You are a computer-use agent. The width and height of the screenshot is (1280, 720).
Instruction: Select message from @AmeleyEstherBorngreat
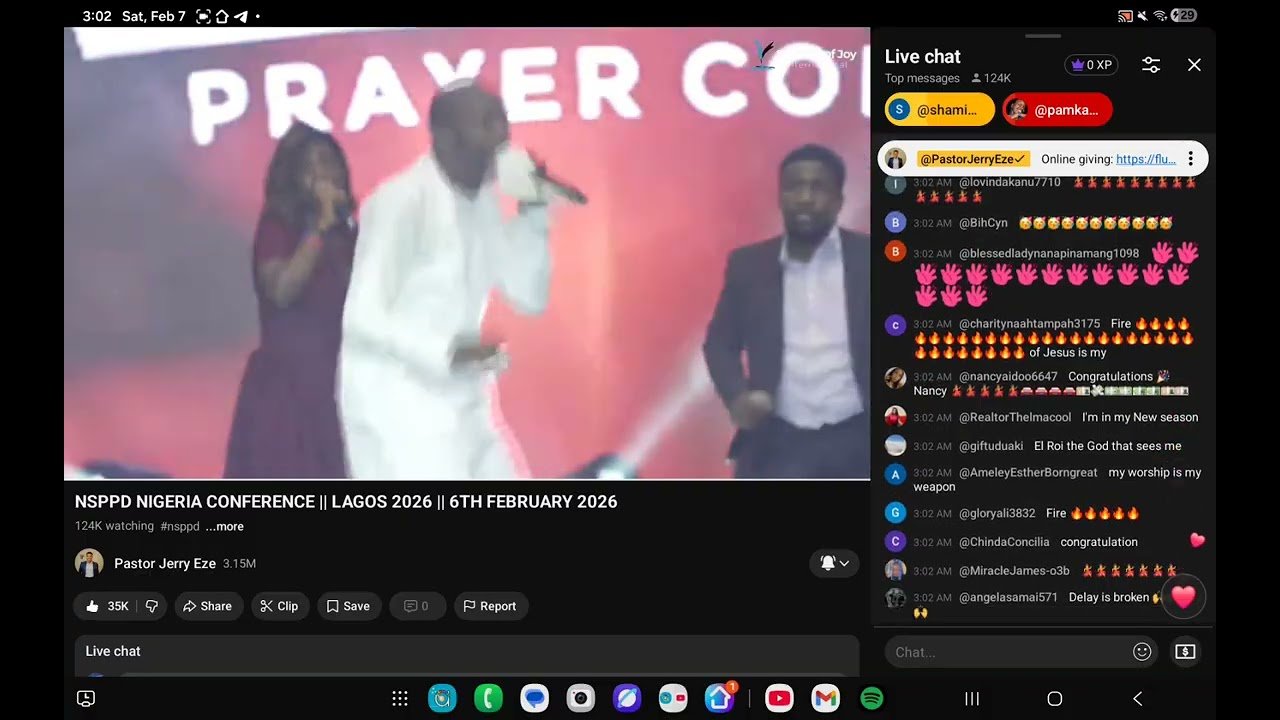click(1044, 480)
